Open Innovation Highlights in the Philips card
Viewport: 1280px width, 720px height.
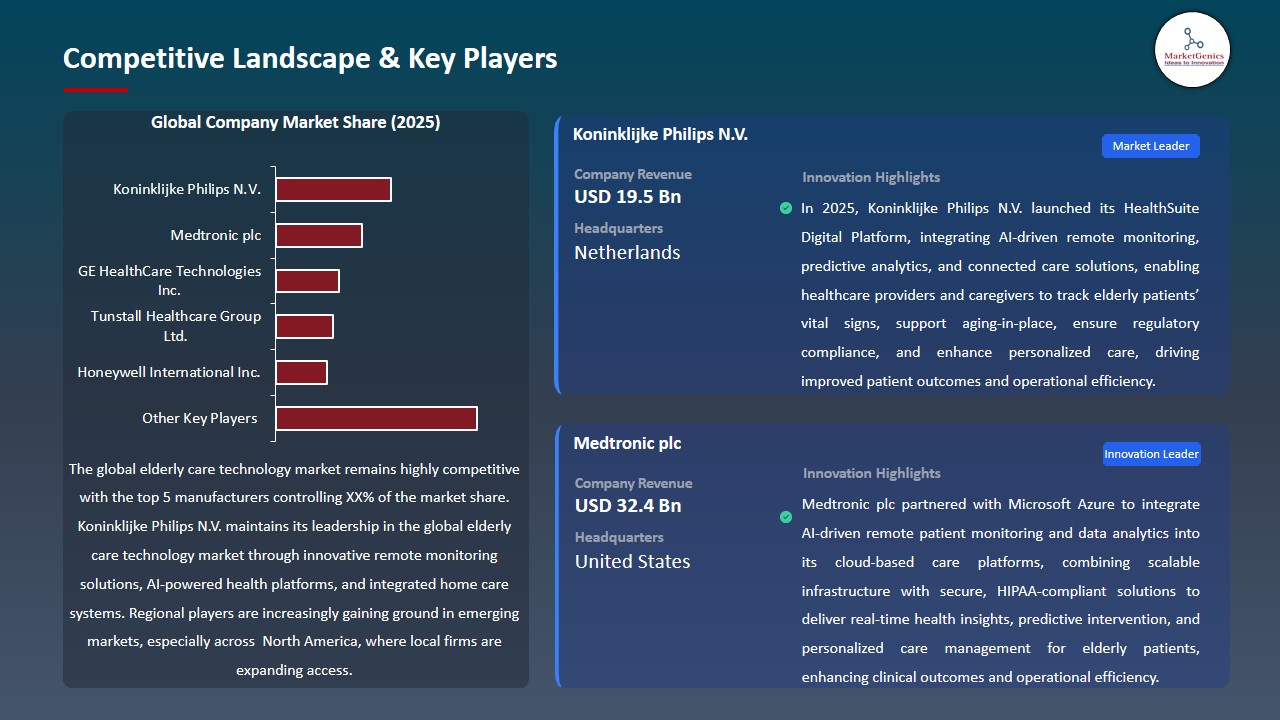pos(870,177)
